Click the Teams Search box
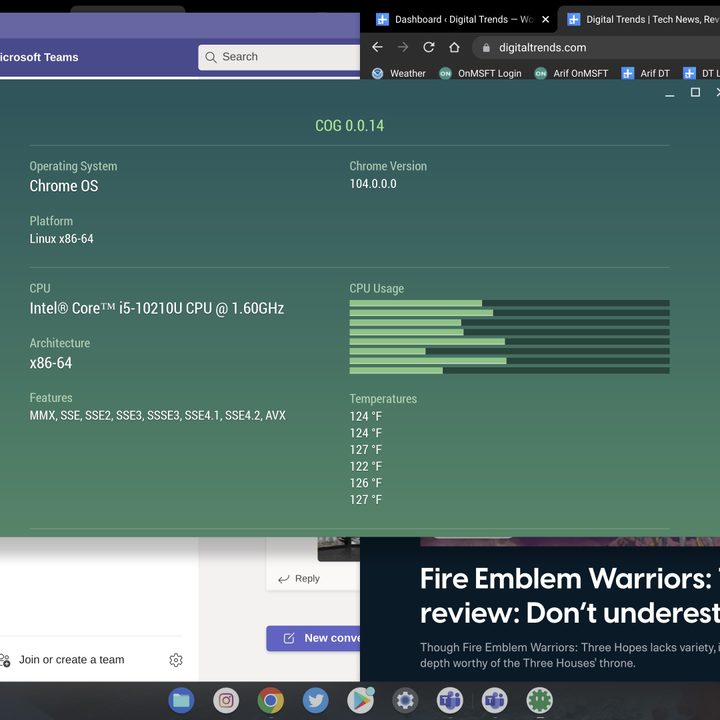720x720 pixels. [279, 57]
